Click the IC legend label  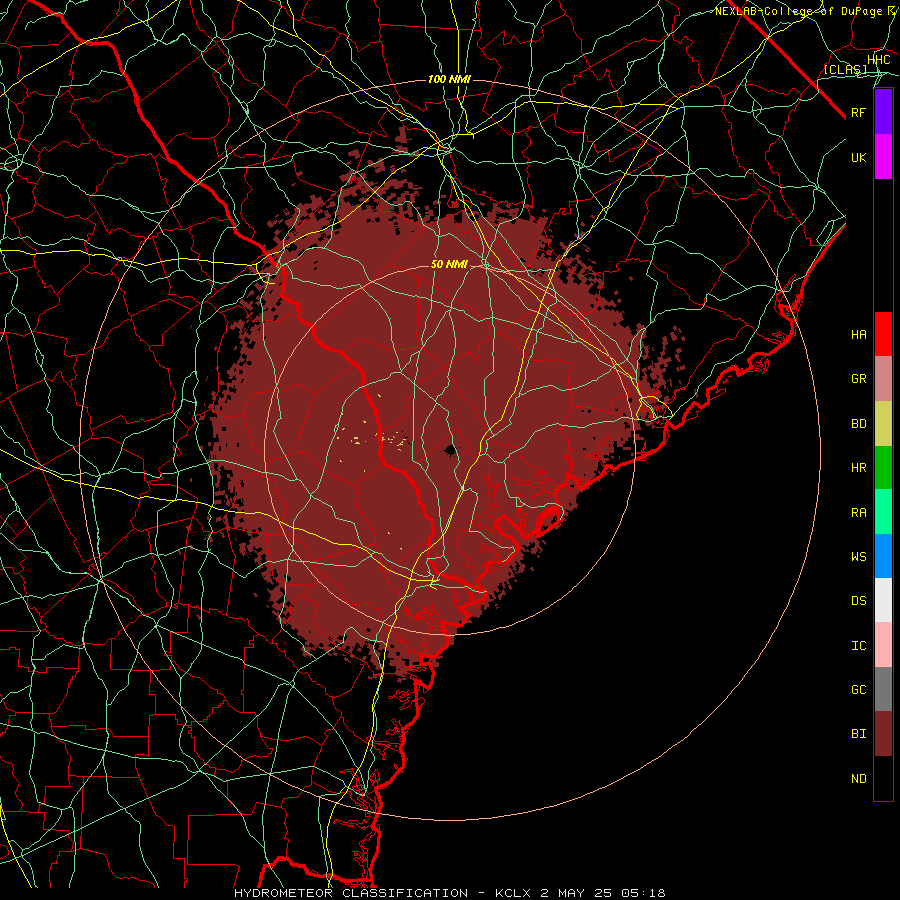tap(858, 645)
